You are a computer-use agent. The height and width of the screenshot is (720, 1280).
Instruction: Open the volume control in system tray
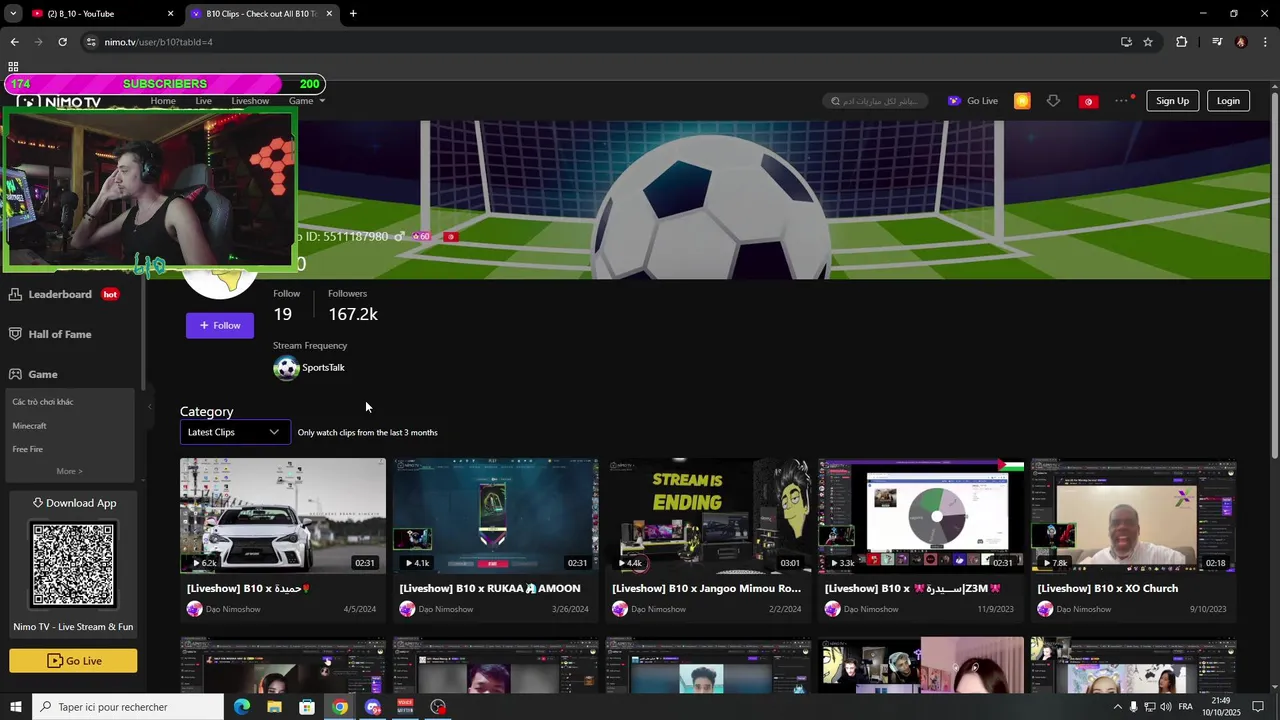1166,707
